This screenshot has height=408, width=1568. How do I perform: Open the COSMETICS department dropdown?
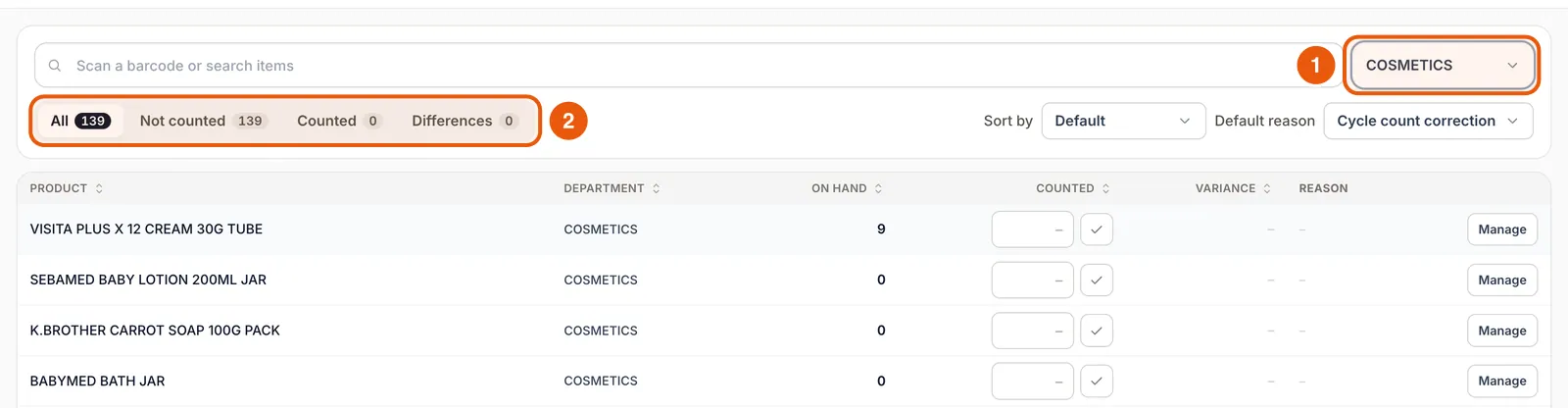click(1442, 66)
